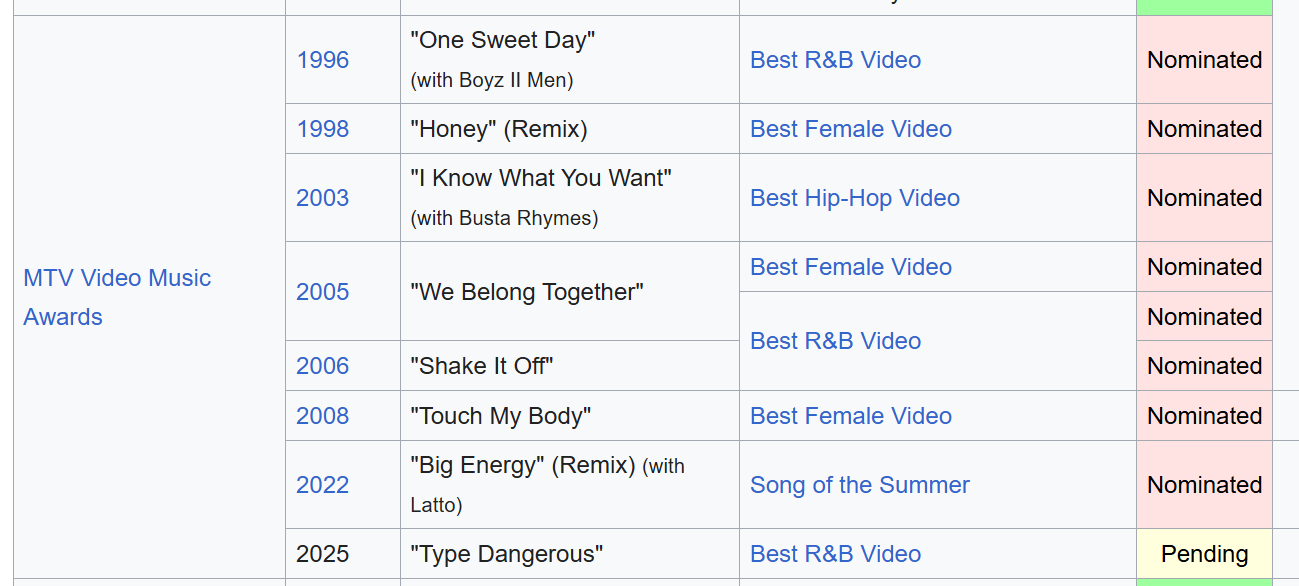Click Best R&B Video link for Type Dangerous
This screenshot has height=586, width=1299.
(x=835, y=554)
